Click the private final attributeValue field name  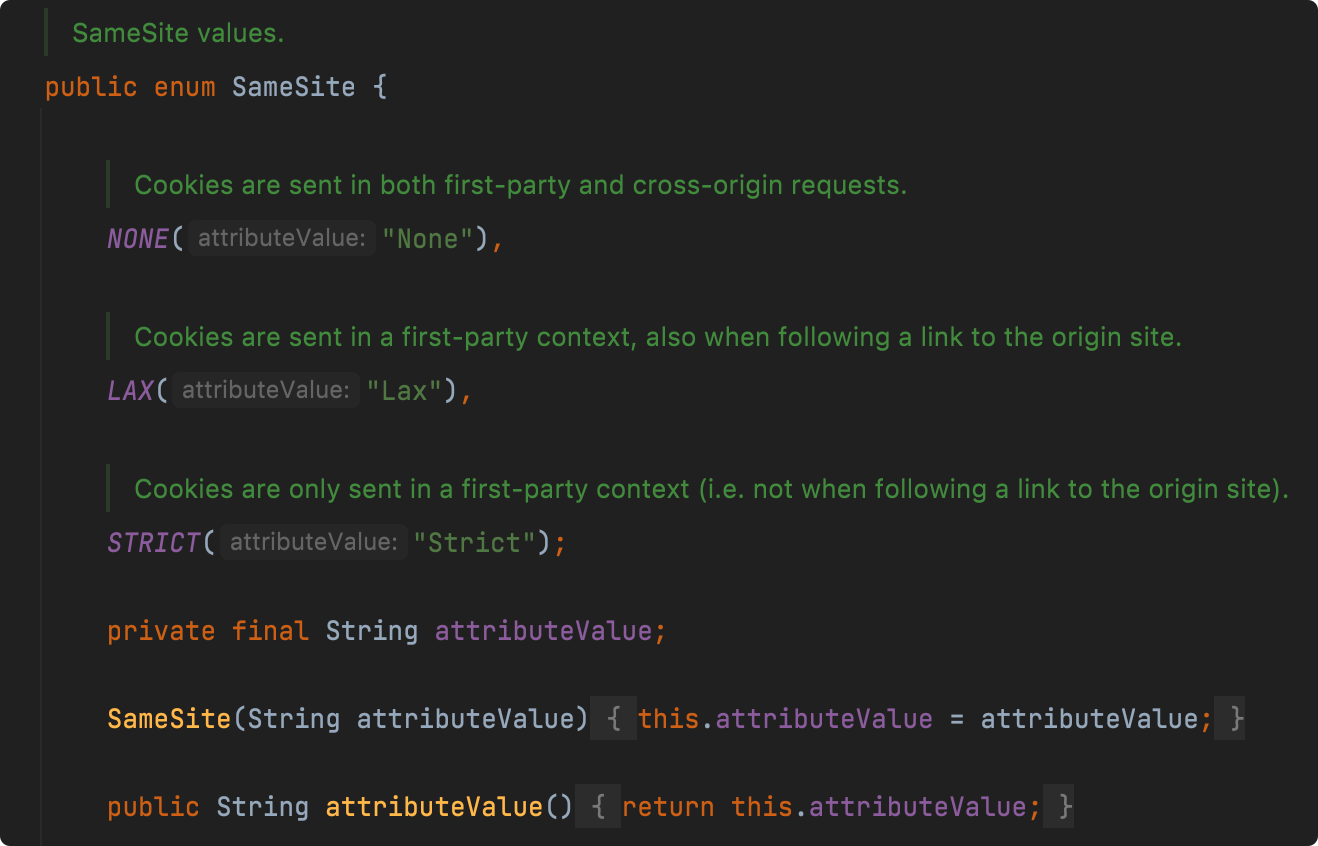pos(543,631)
